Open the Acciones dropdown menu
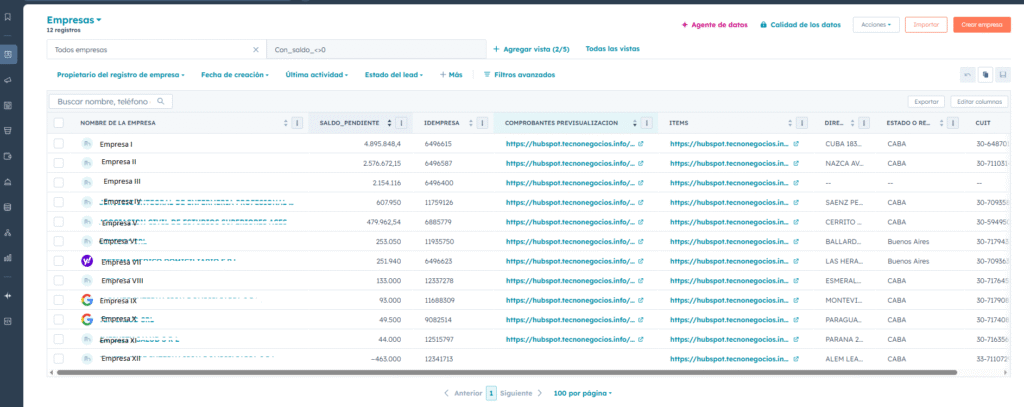 (876, 24)
